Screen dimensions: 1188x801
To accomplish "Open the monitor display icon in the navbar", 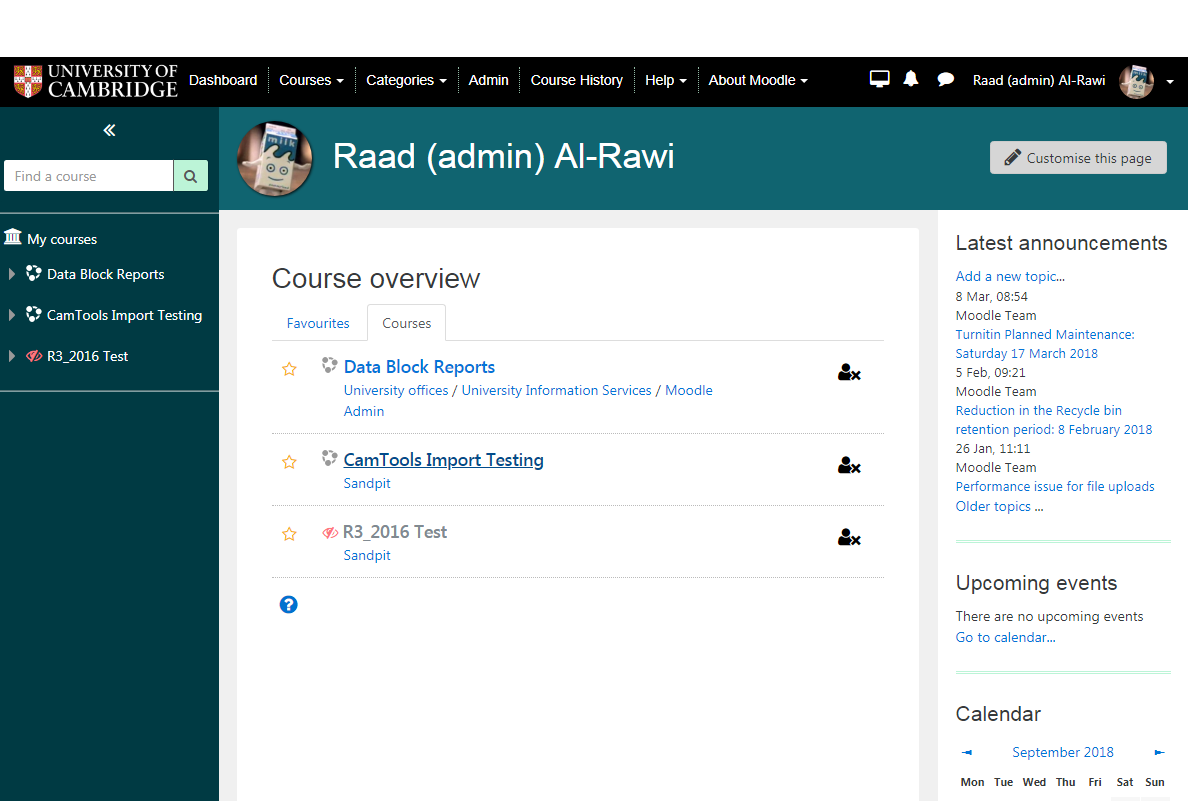I will (879, 79).
